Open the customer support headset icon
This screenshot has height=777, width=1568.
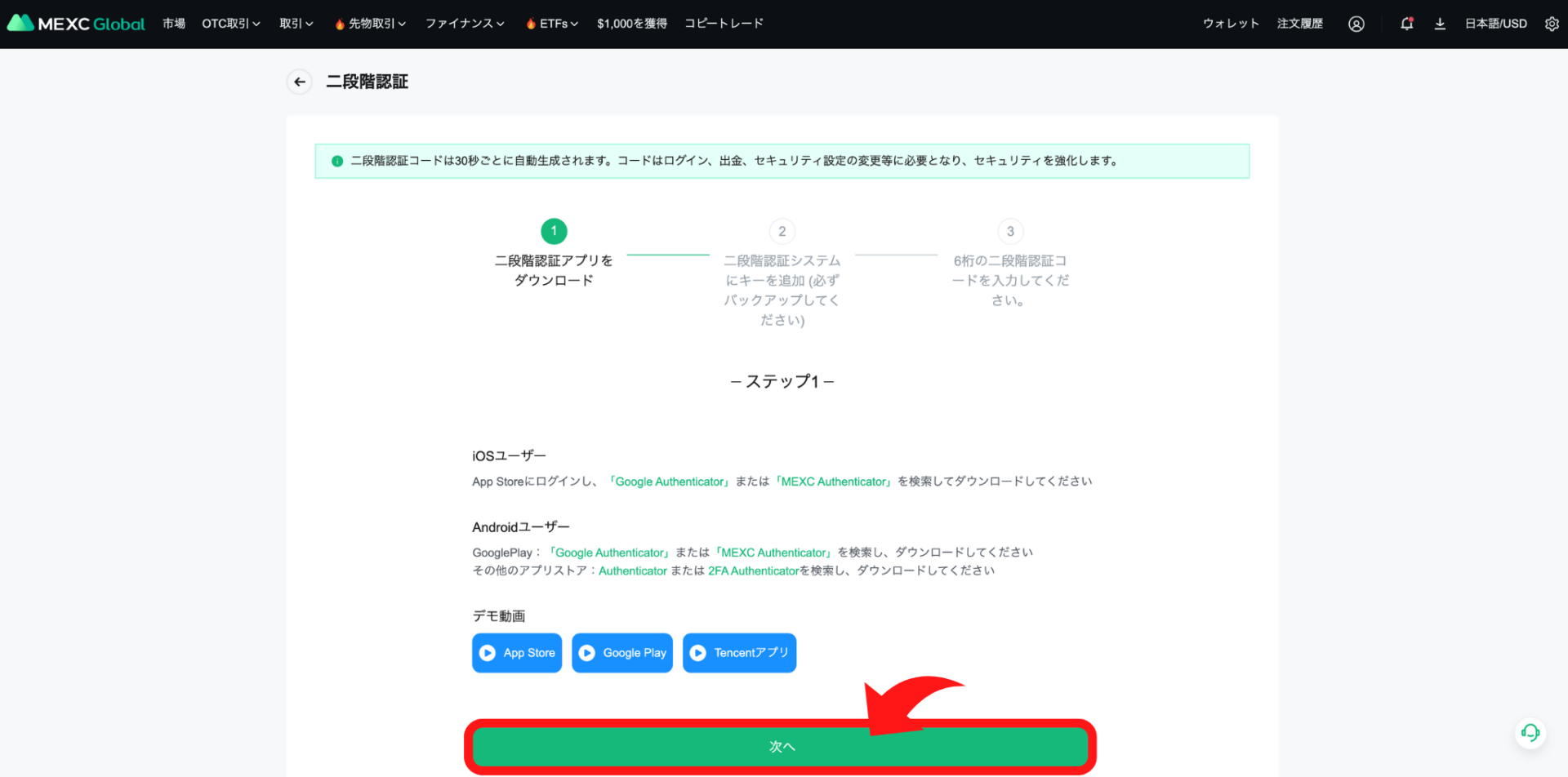(x=1530, y=732)
